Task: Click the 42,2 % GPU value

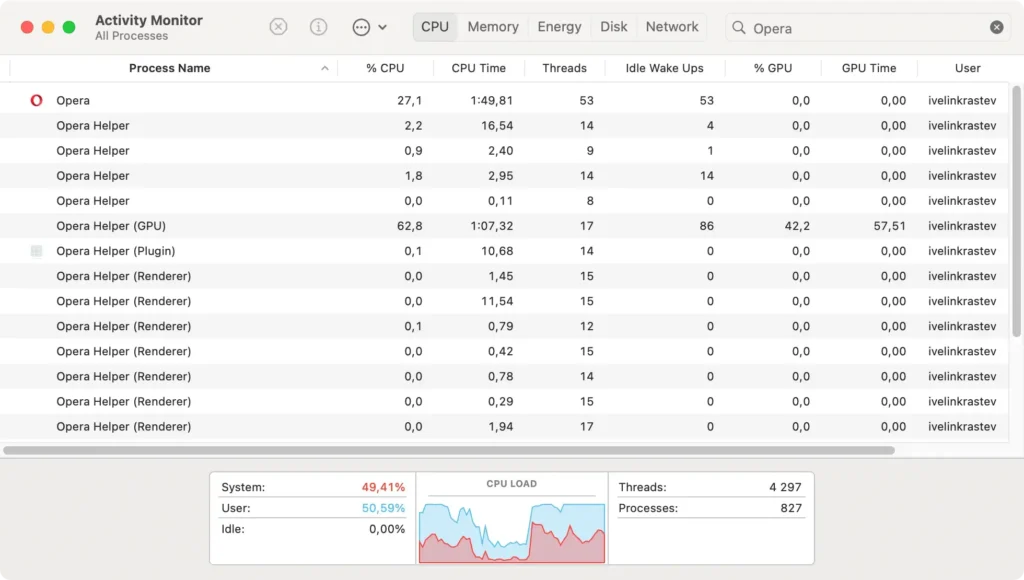Action: click(x=797, y=226)
